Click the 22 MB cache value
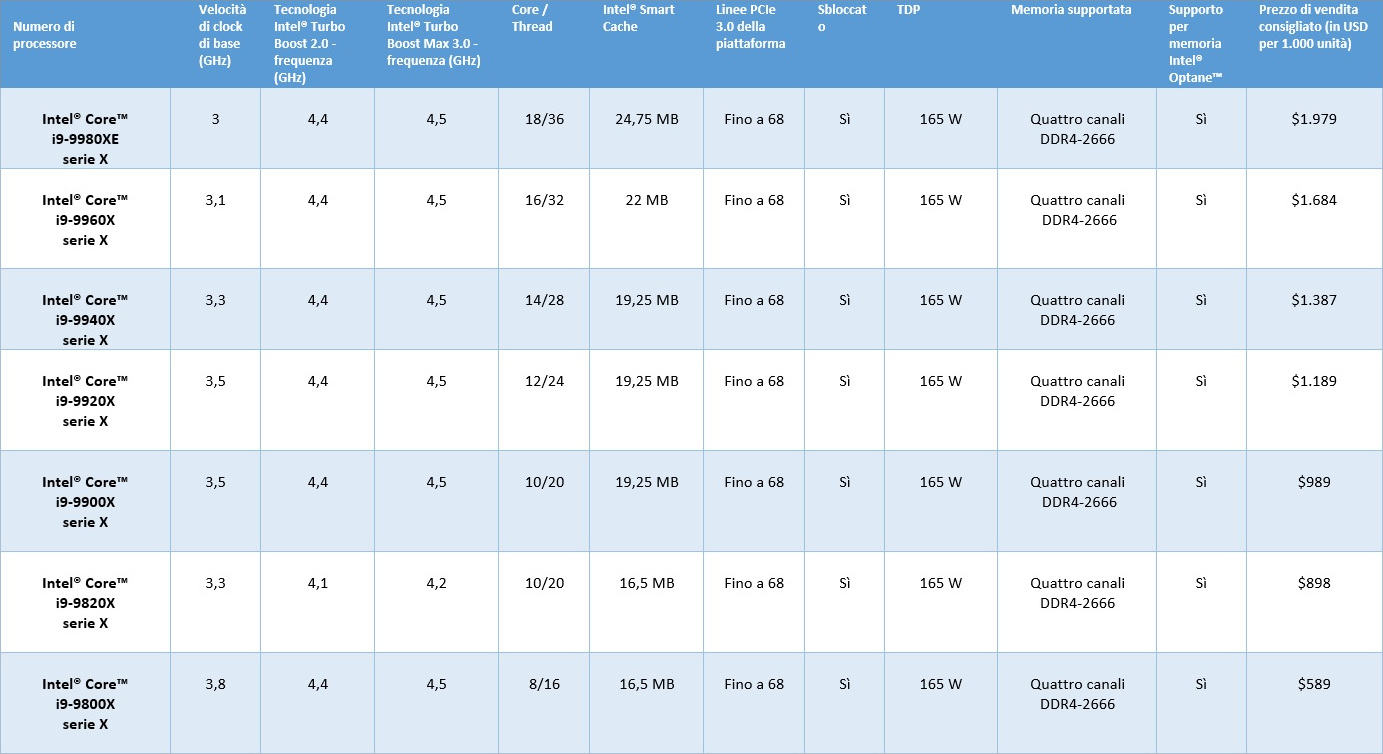Image resolution: width=1383 pixels, height=754 pixels. coord(646,200)
